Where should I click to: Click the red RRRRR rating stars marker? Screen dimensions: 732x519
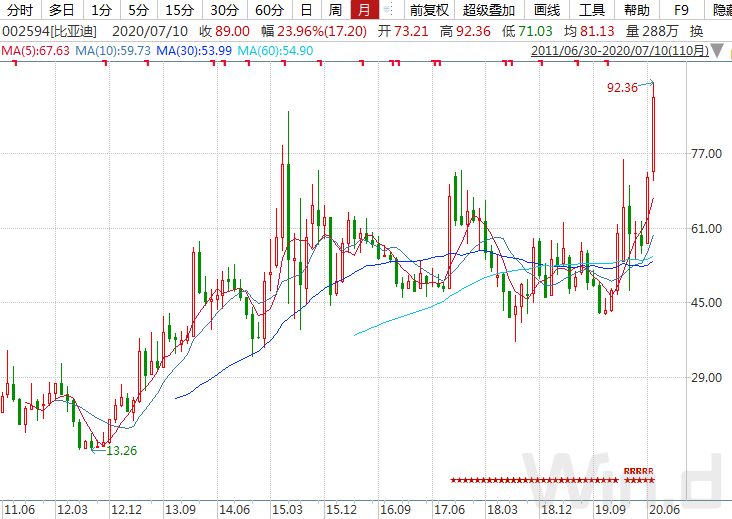pos(639,476)
